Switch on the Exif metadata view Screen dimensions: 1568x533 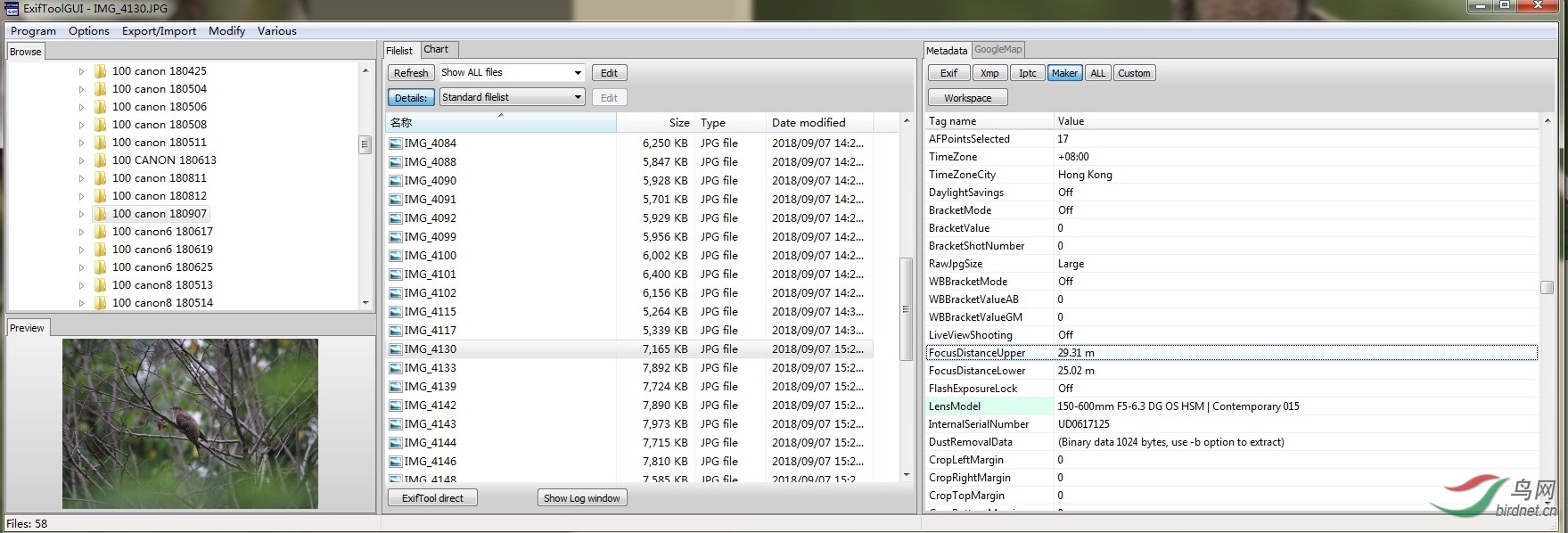(948, 73)
